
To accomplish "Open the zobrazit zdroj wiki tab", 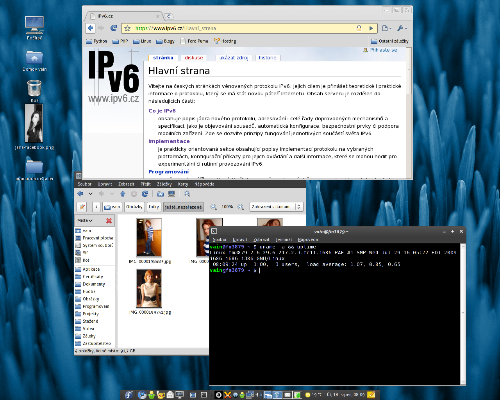I will coord(233,58).
